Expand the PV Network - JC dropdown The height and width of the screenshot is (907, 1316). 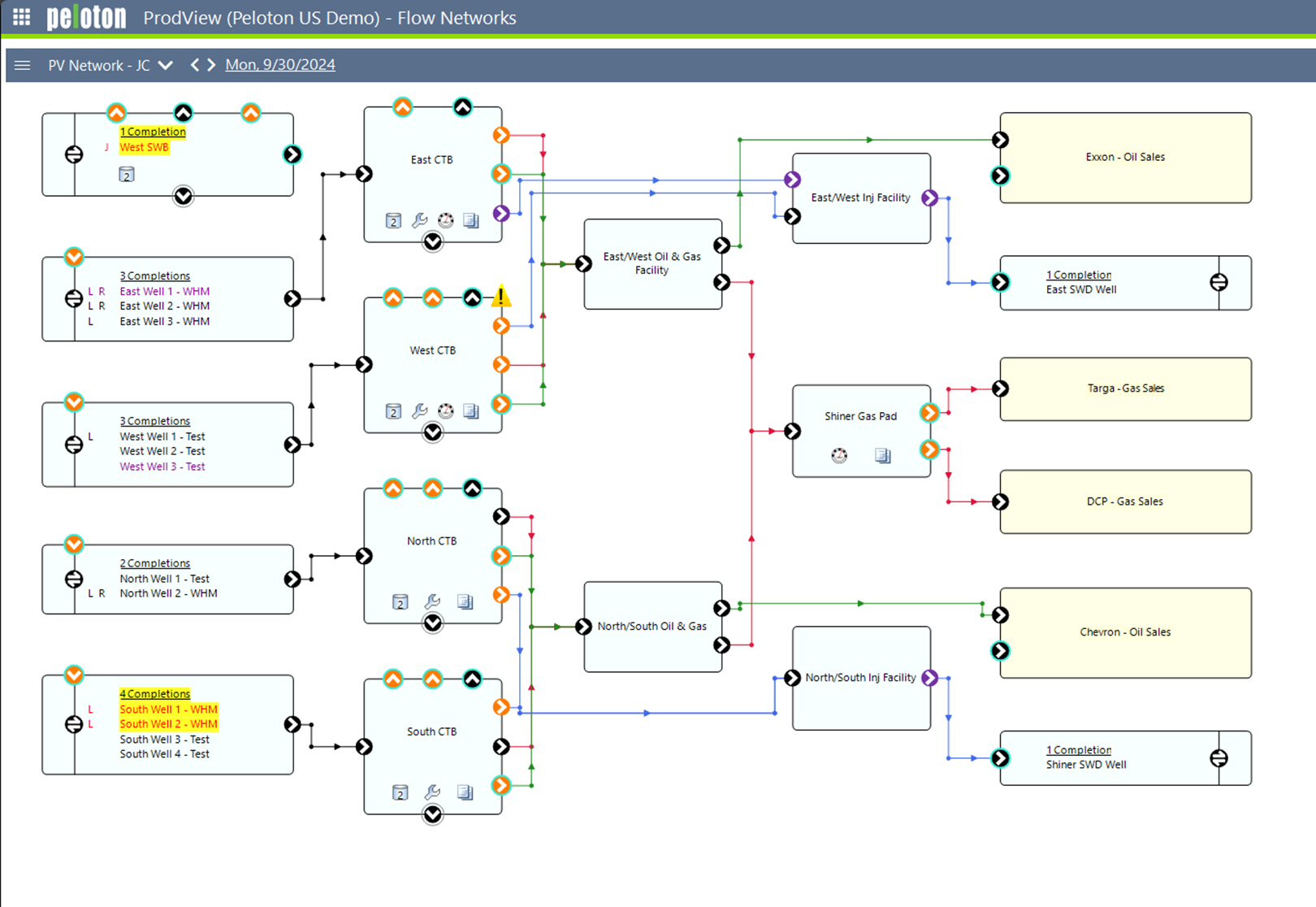click(x=166, y=65)
